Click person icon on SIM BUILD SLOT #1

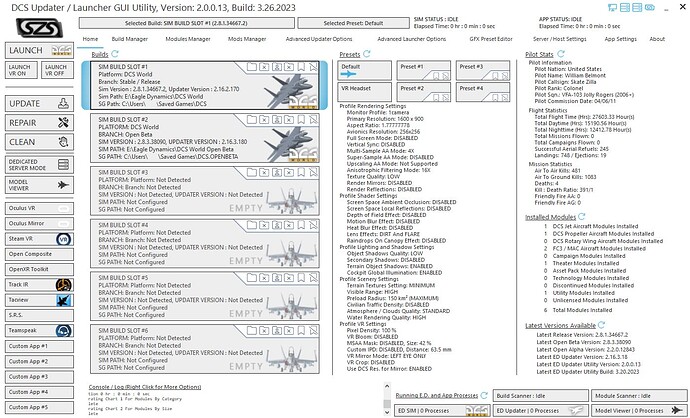pos(276,67)
